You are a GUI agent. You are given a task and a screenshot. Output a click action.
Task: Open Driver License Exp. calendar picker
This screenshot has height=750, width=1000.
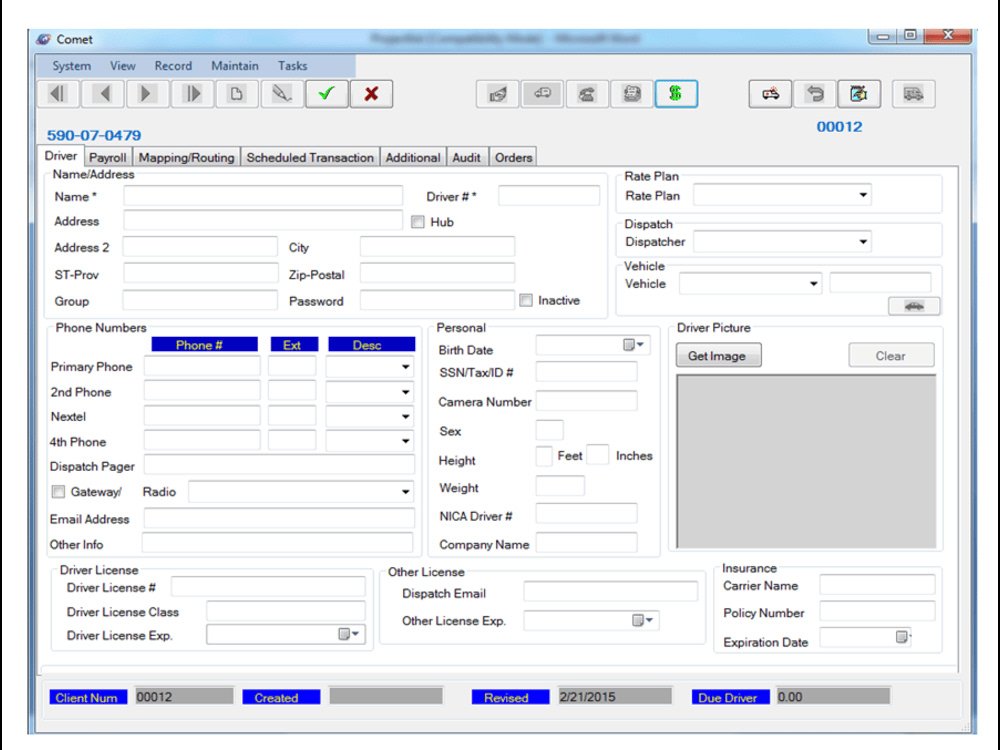(x=349, y=634)
